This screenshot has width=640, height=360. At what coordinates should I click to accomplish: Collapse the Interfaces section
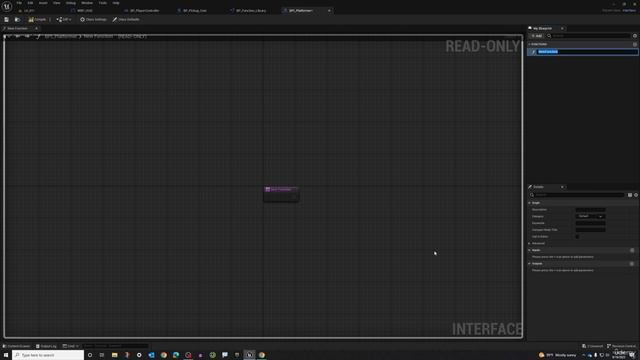tap(529, 44)
